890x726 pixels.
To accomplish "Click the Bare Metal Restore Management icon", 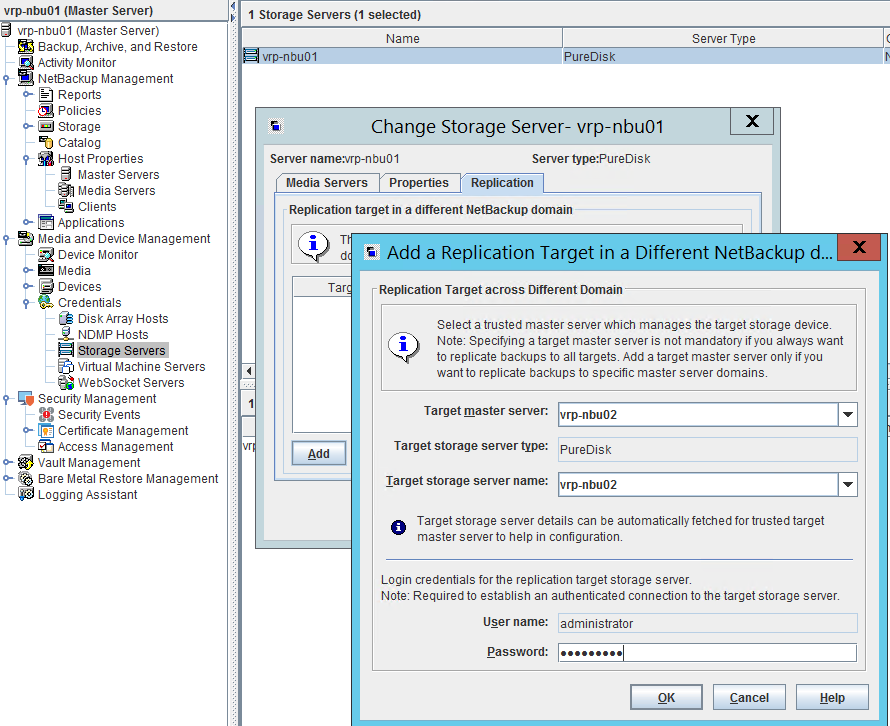I will pyautogui.click(x=26, y=479).
